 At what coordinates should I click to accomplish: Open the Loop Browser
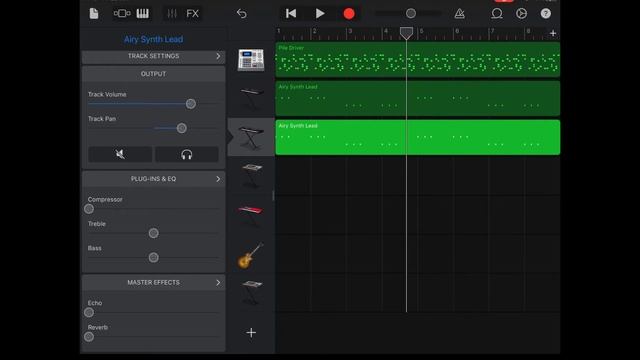pos(497,13)
